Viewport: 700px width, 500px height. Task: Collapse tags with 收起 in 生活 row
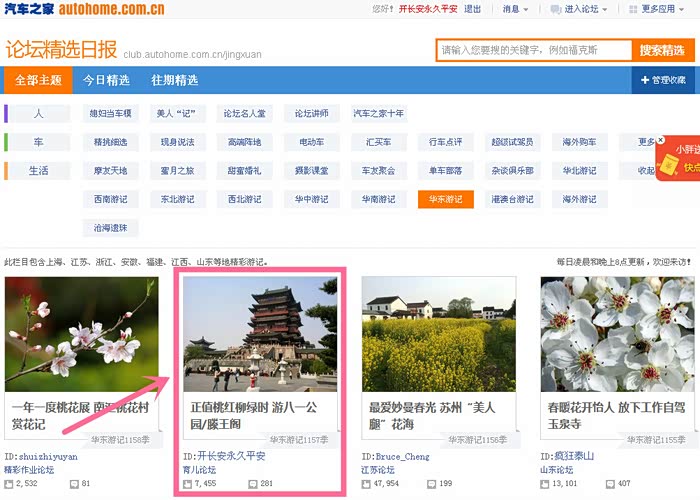(646, 171)
